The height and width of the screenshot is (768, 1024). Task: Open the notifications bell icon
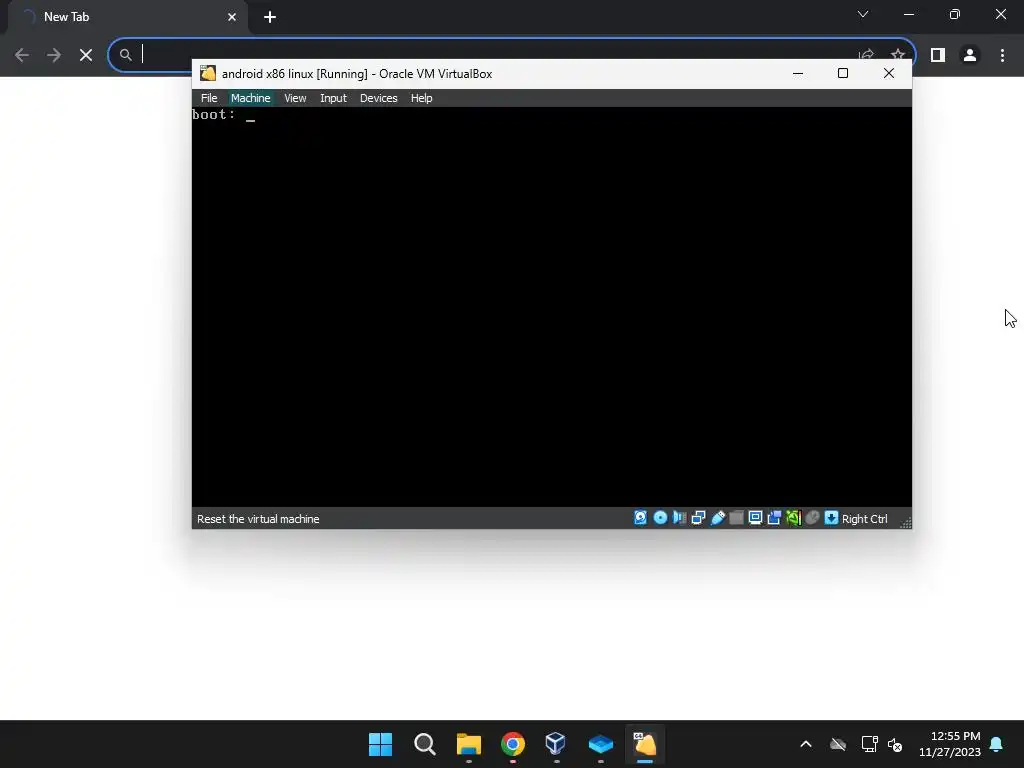pyautogui.click(x=997, y=744)
